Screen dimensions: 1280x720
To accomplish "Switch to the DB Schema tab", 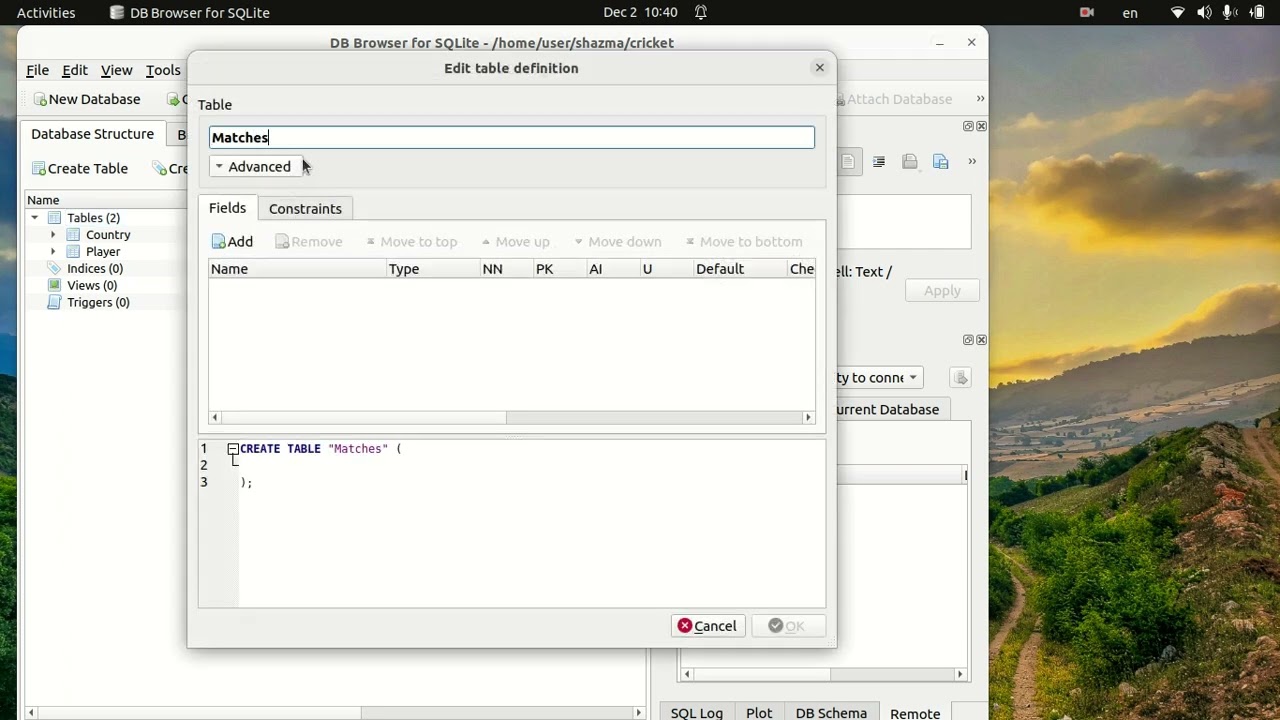I will [x=831, y=713].
